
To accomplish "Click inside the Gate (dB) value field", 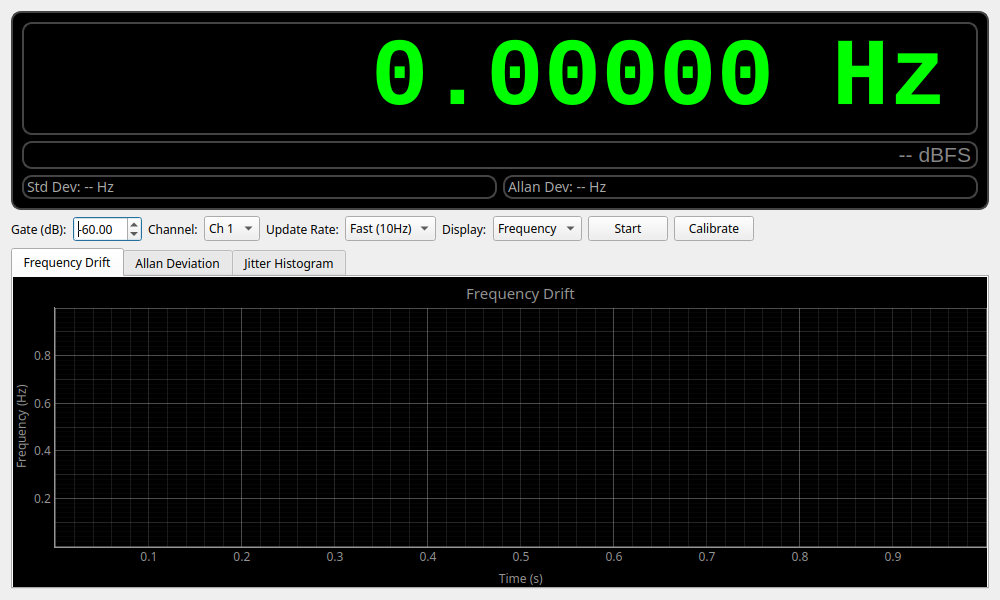I will pos(100,229).
